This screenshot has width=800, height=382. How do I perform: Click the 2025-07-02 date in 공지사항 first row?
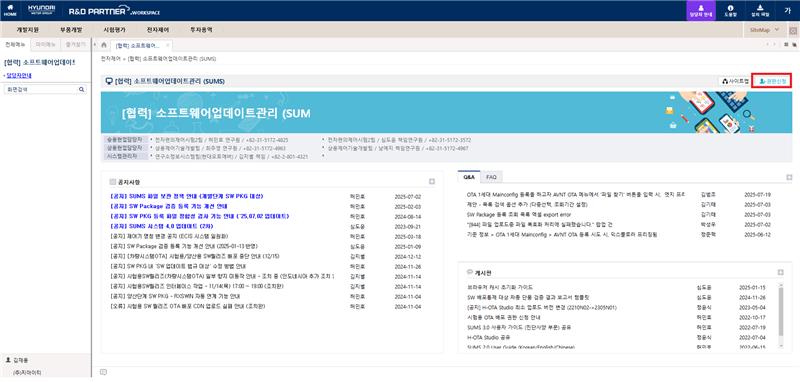pos(408,196)
